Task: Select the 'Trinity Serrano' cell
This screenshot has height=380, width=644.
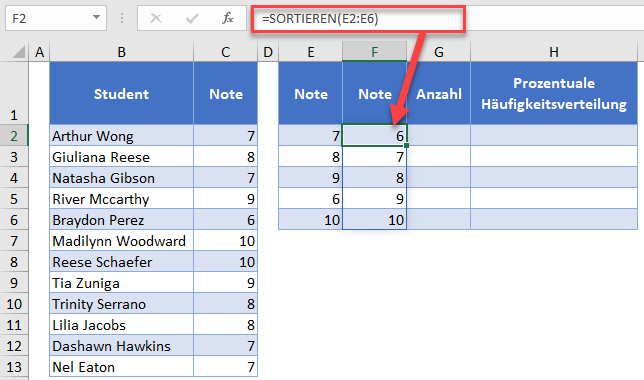Action: point(122,304)
